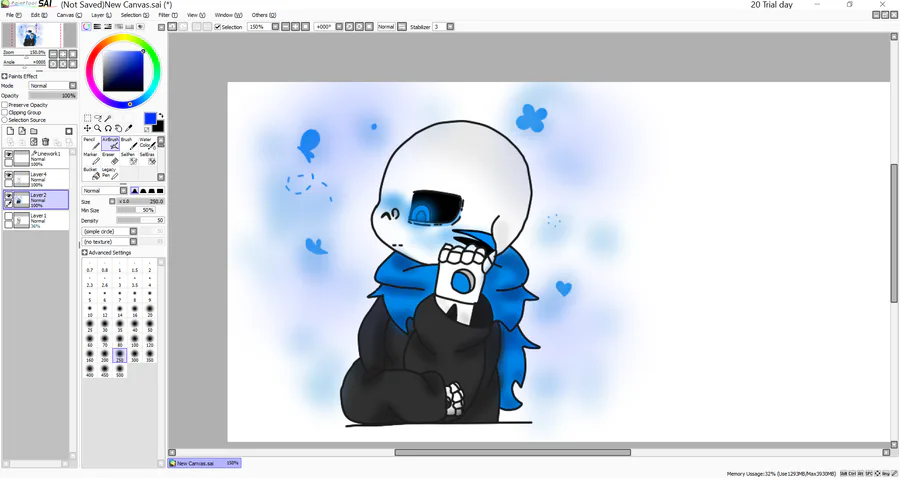Viewport: 900px width, 478px height.
Task: Select the SelPen tool
Action: click(129, 158)
